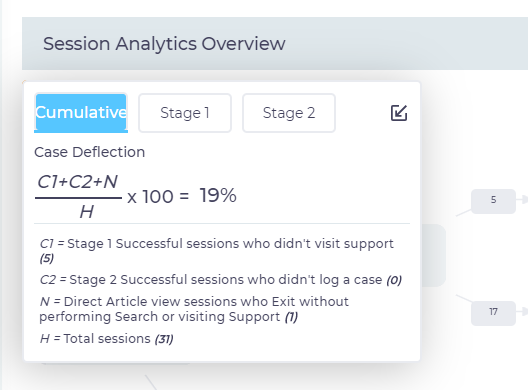Select the Cumulative tab
Viewport: 528px width, 390px height.
click(x=81, y=112)
